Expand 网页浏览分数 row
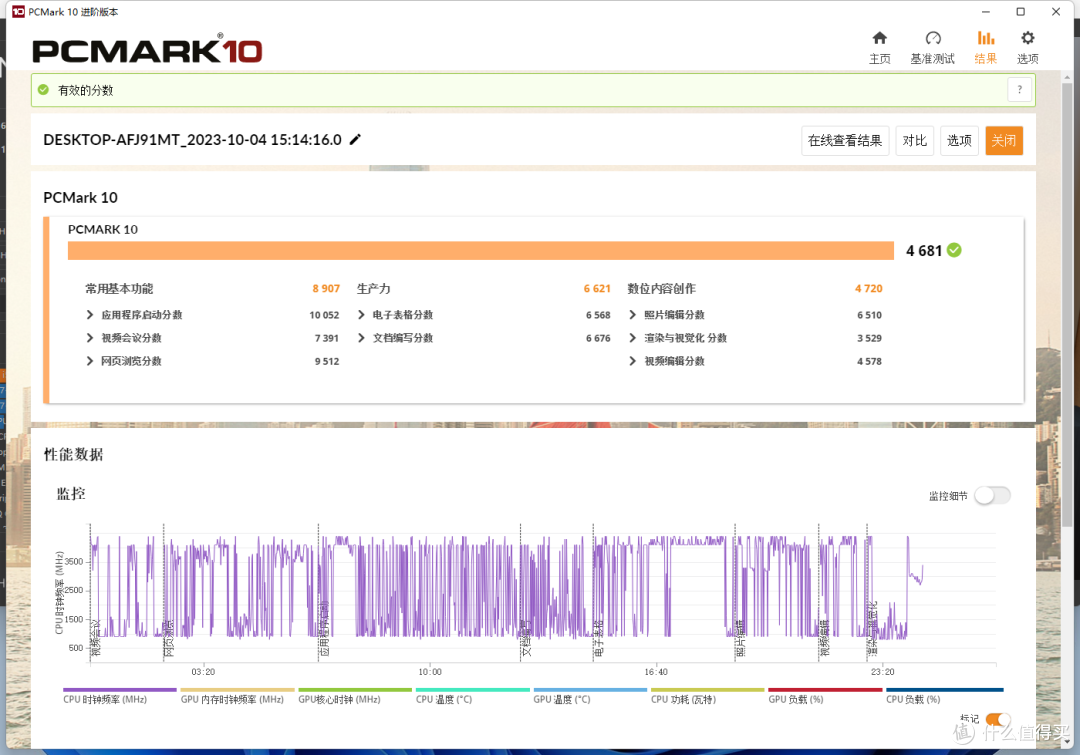This screenshot has width=1080, height=755. [90, 361]
